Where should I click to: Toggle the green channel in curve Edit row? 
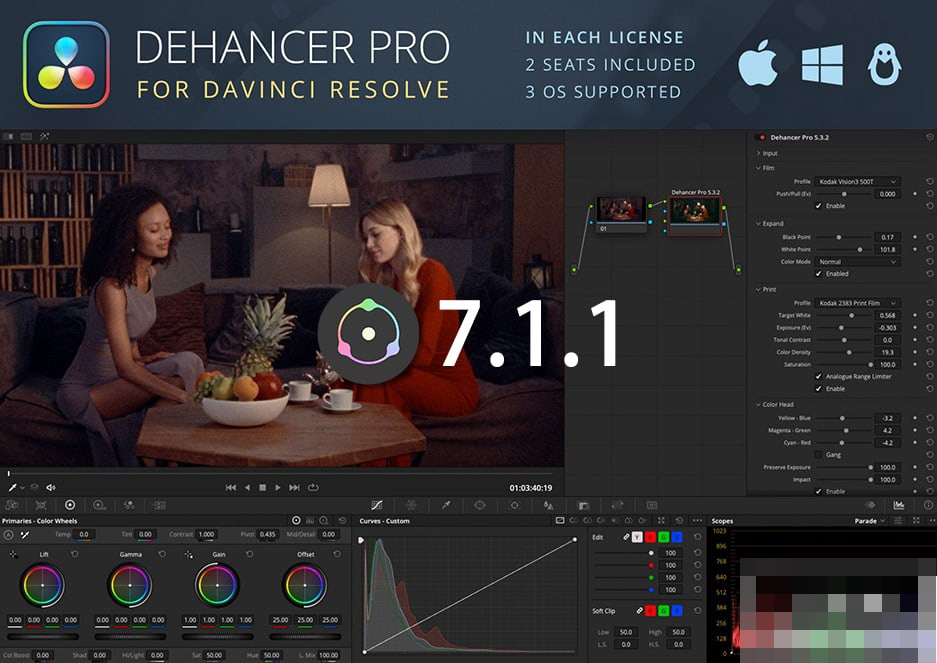(663, 537)
